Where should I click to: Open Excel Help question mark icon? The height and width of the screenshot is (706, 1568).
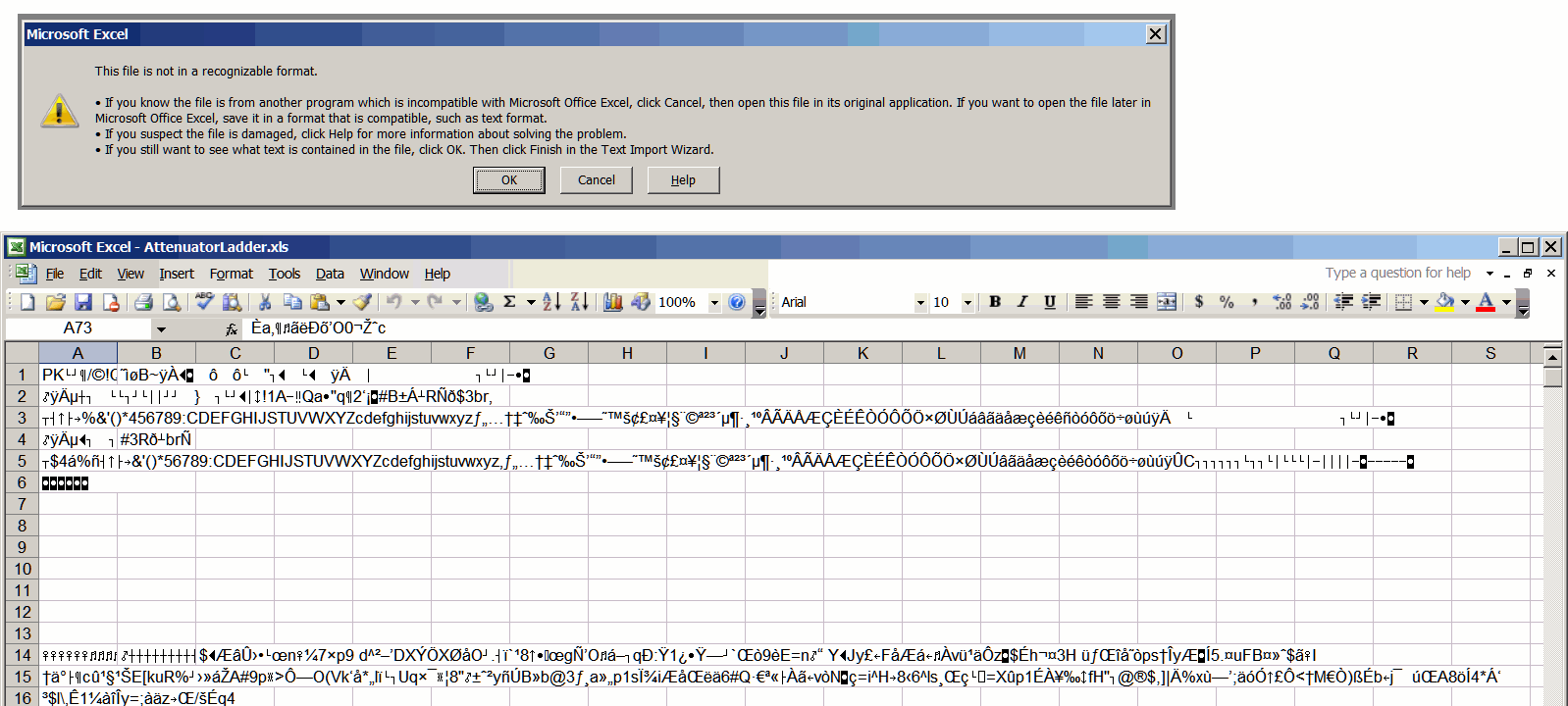click(737, 302)
